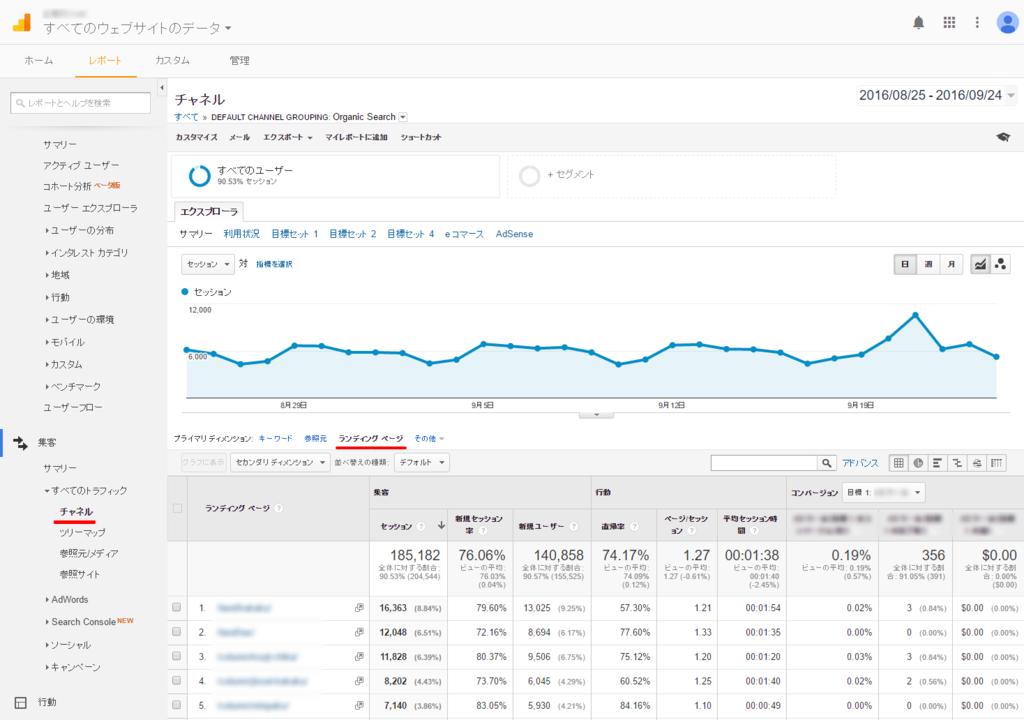Open row 3 landing page link icon

pos(359,657)
